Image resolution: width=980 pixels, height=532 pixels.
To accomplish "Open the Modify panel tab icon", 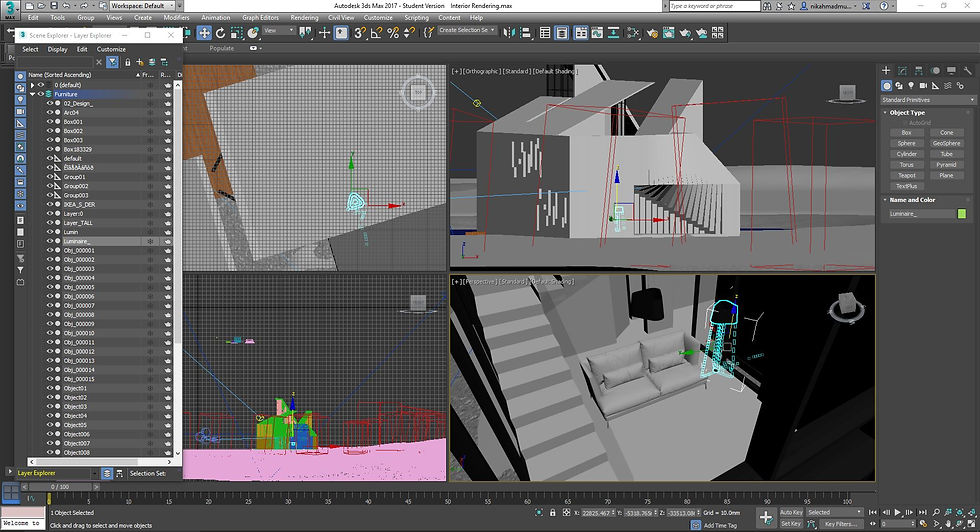I will pos(902,71).
